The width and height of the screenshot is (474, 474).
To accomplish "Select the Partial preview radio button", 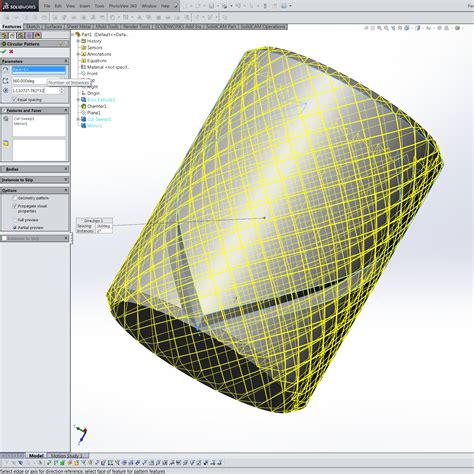I will click(15, 228).
